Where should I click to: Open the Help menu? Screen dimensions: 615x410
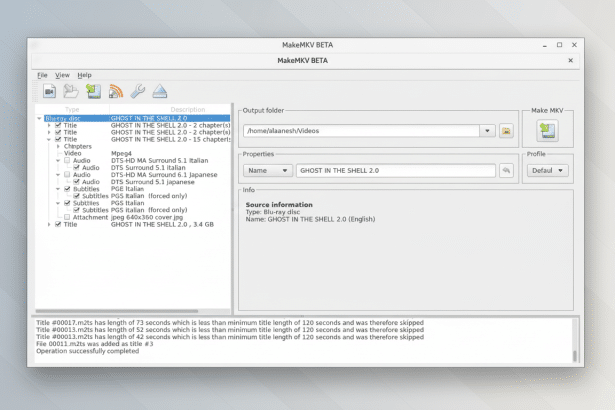tap(84, 75)
